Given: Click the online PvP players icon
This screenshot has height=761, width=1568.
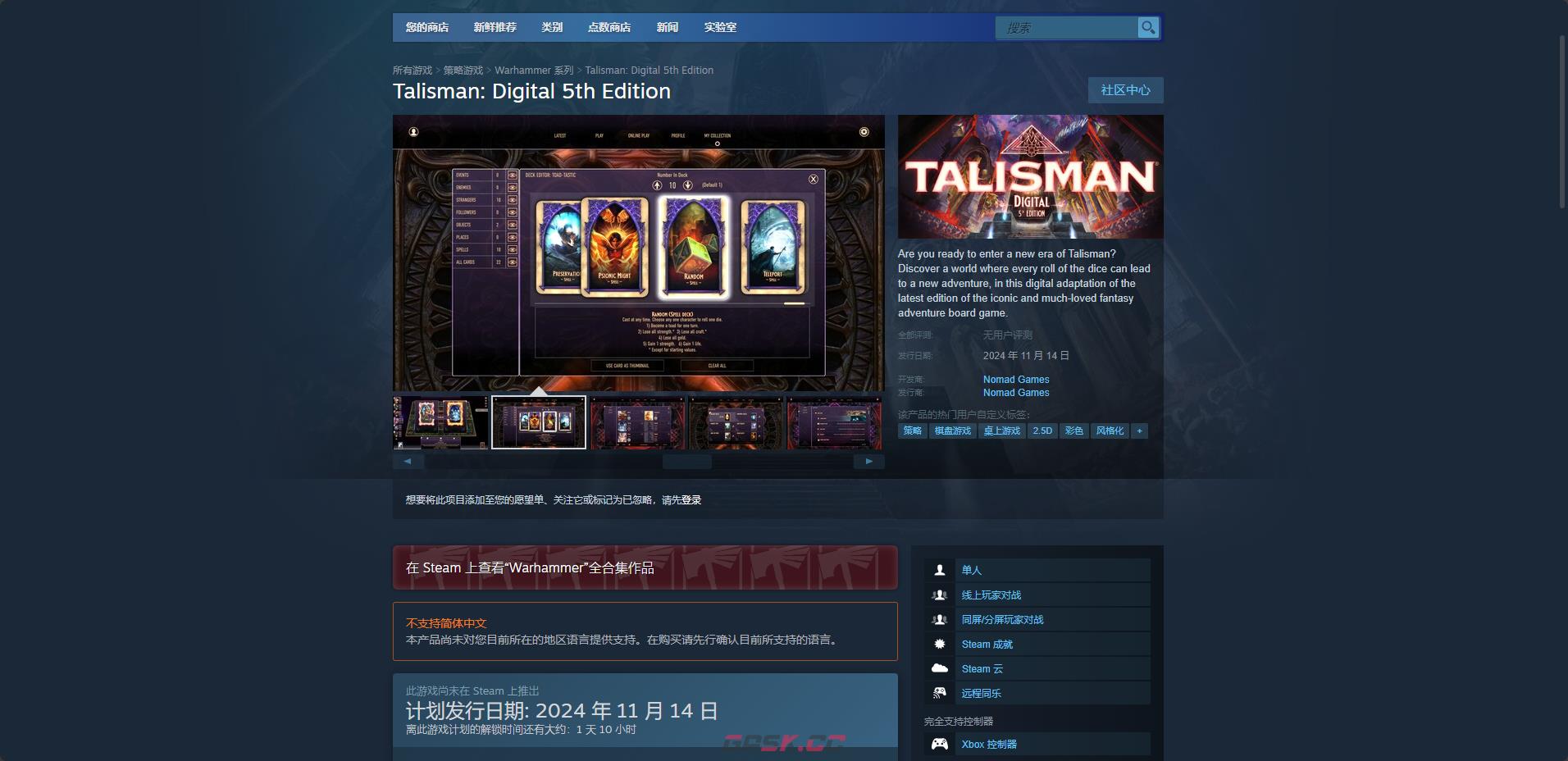Looking at the screenshot, I should coord(940,595).
